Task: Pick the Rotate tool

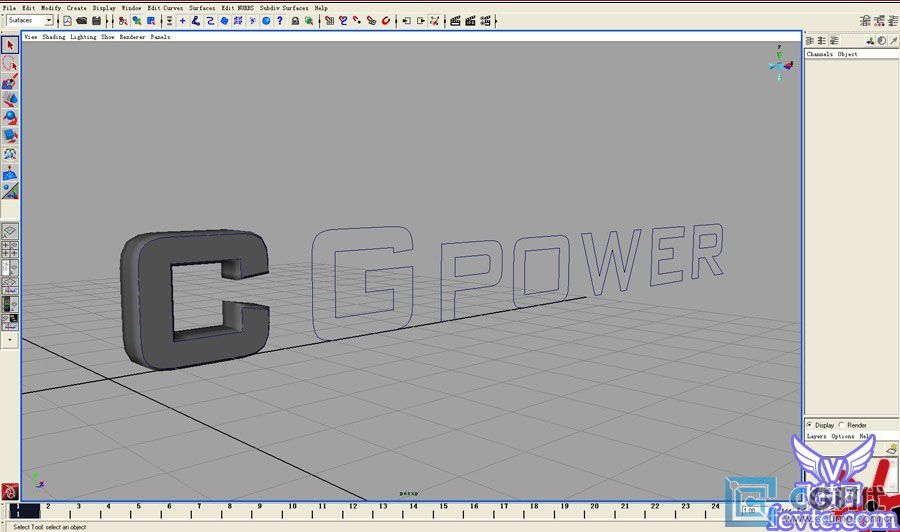Action: click(x=10, y=118)
